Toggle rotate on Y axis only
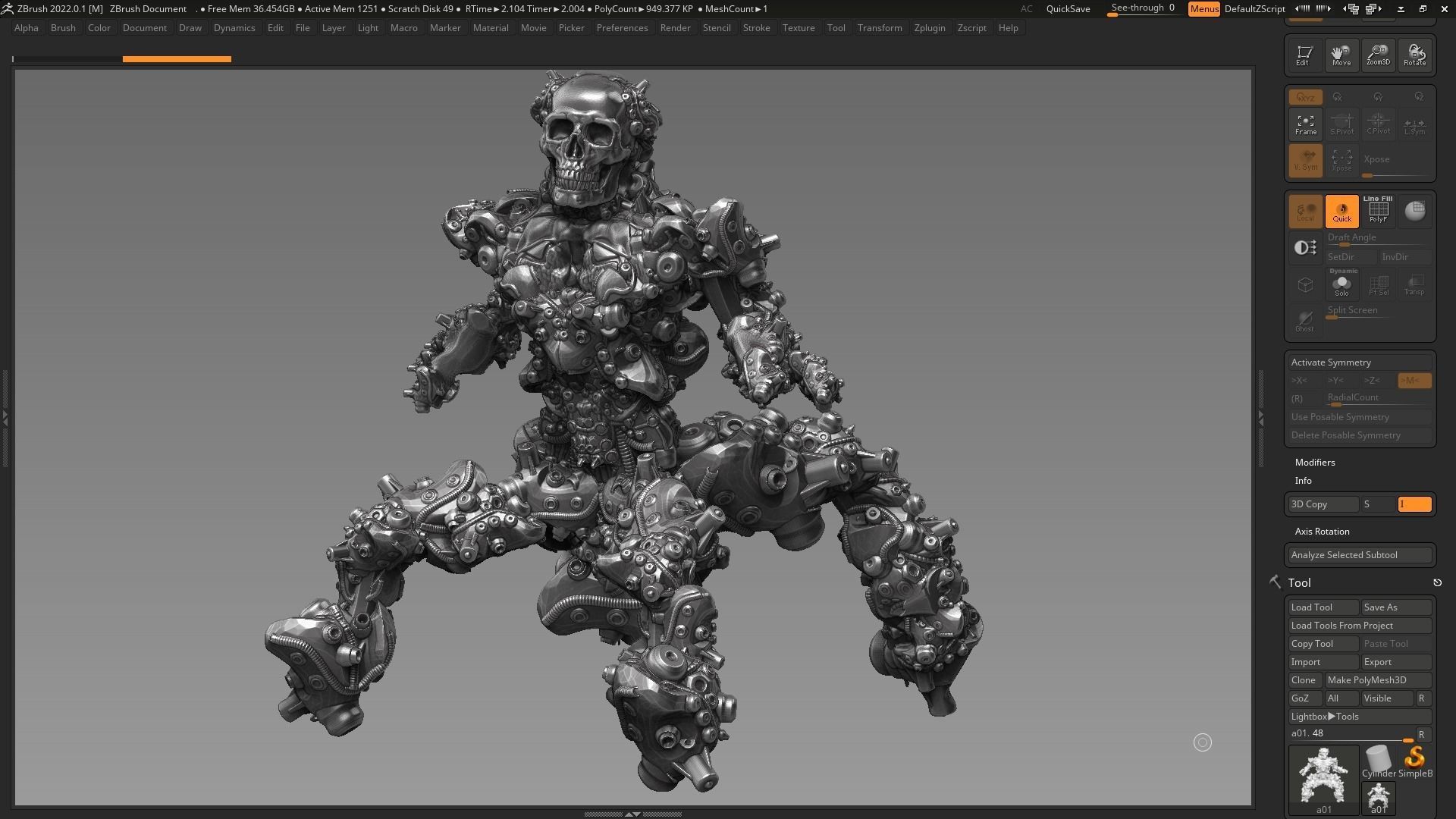1456x819 pixels. click(x=1378, y=97)
